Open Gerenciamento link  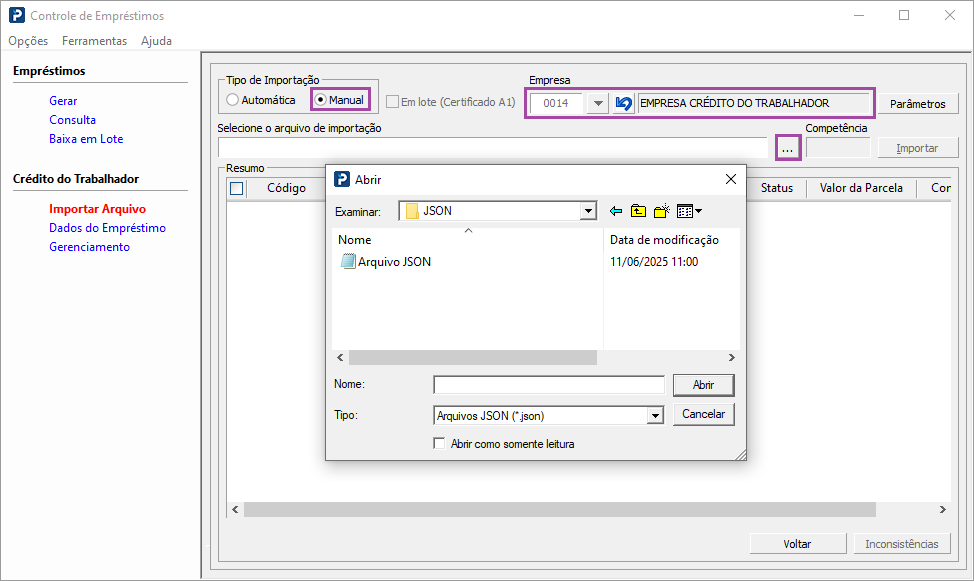click(89, 247)
